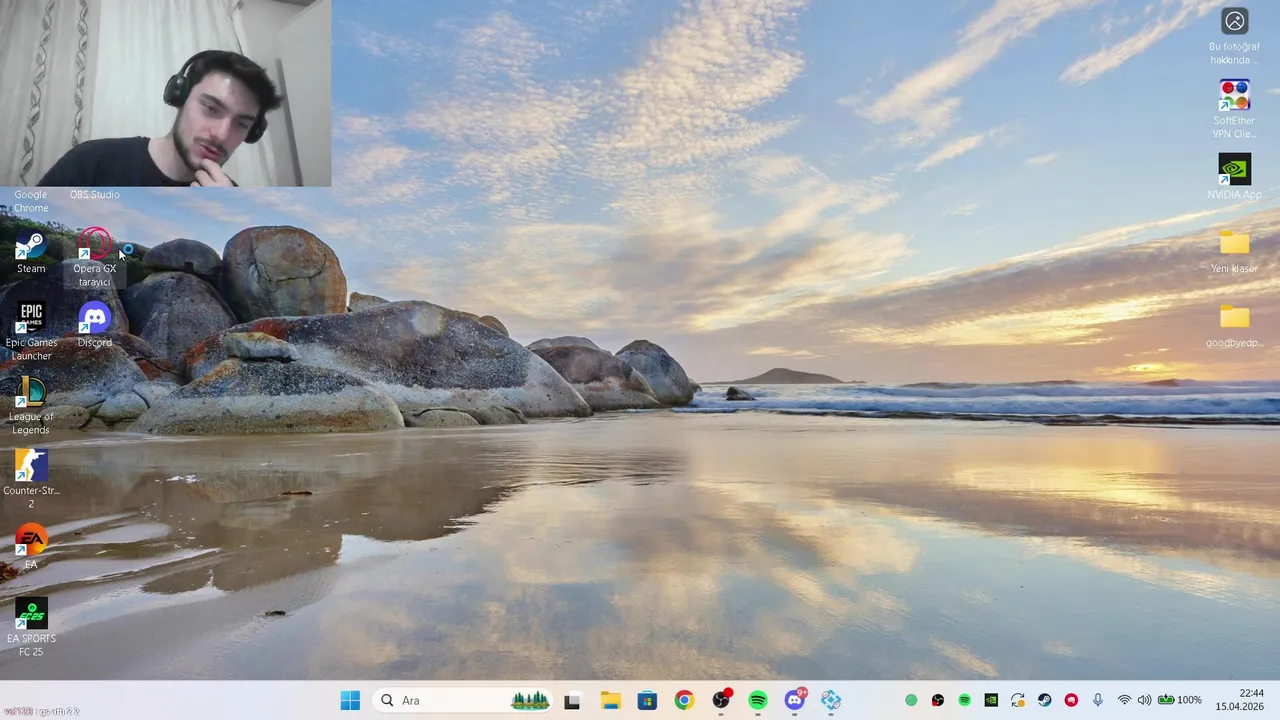Switch to Spotify in the taskbar
The height and width of the screenshot is (720, 1280).
[758, 700]
